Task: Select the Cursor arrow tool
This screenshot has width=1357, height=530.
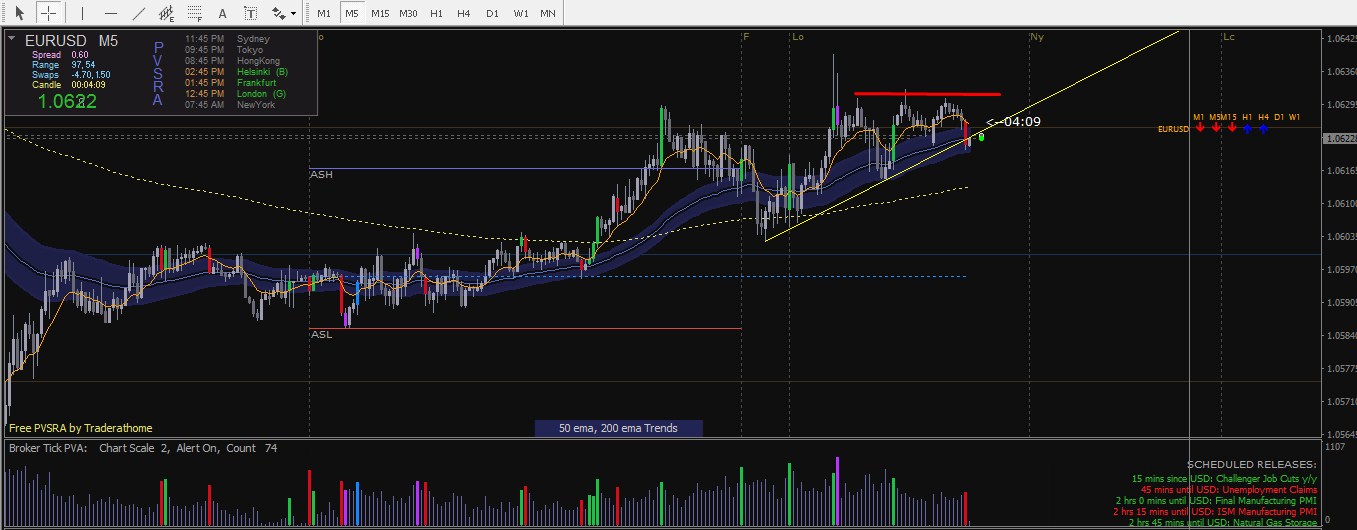Action: [x=19, y=14]
